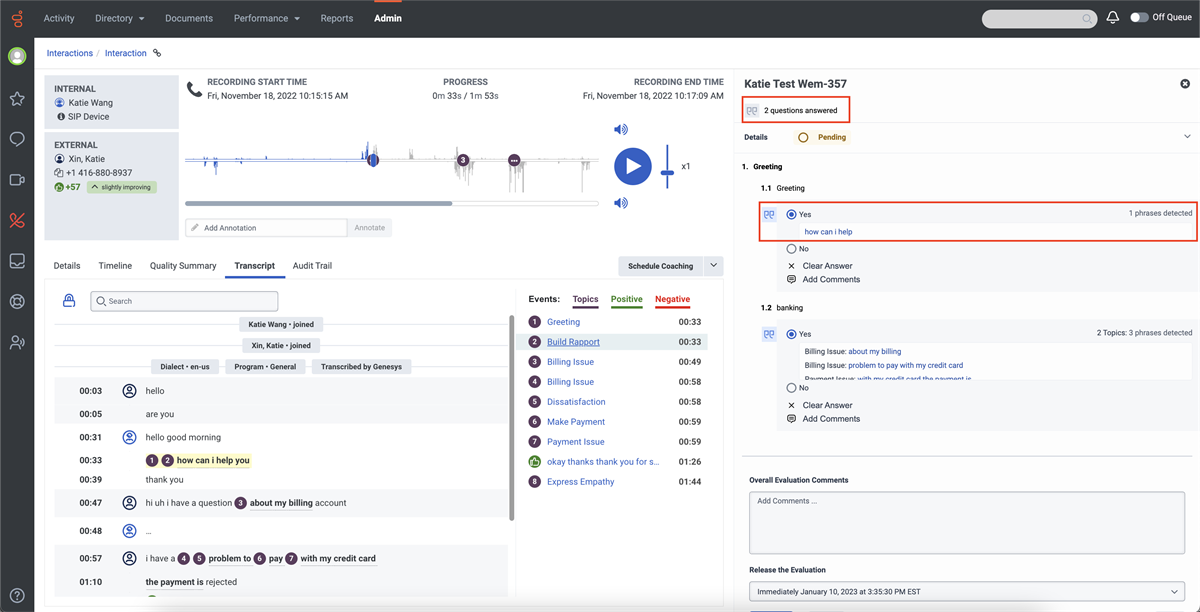Image resolution: width=1200 pixels, height=612 pixels.
Task: Open notifications via the bell icon
Action: tap(1112, 17)
